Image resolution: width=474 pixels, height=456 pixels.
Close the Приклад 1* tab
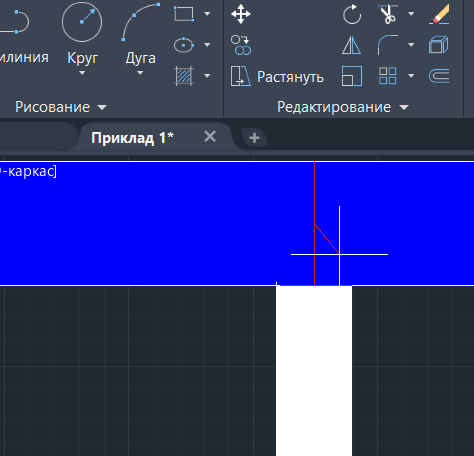pyautogui.click(x=210, y=137)
